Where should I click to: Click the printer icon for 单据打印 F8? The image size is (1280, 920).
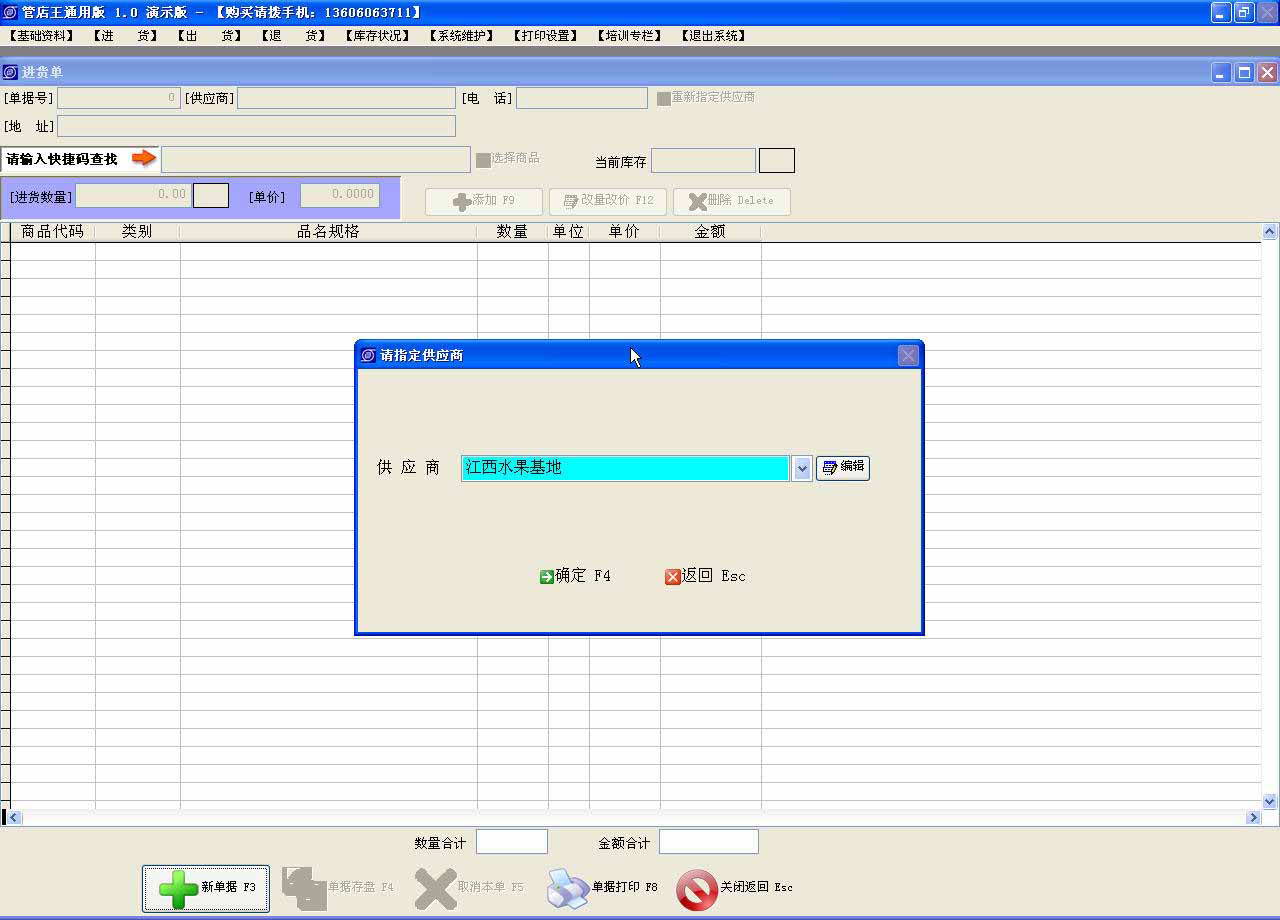568,889
